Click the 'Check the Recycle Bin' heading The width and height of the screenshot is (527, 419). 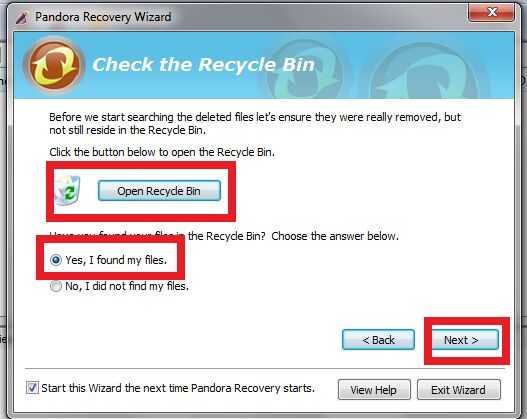pos(203,65)
